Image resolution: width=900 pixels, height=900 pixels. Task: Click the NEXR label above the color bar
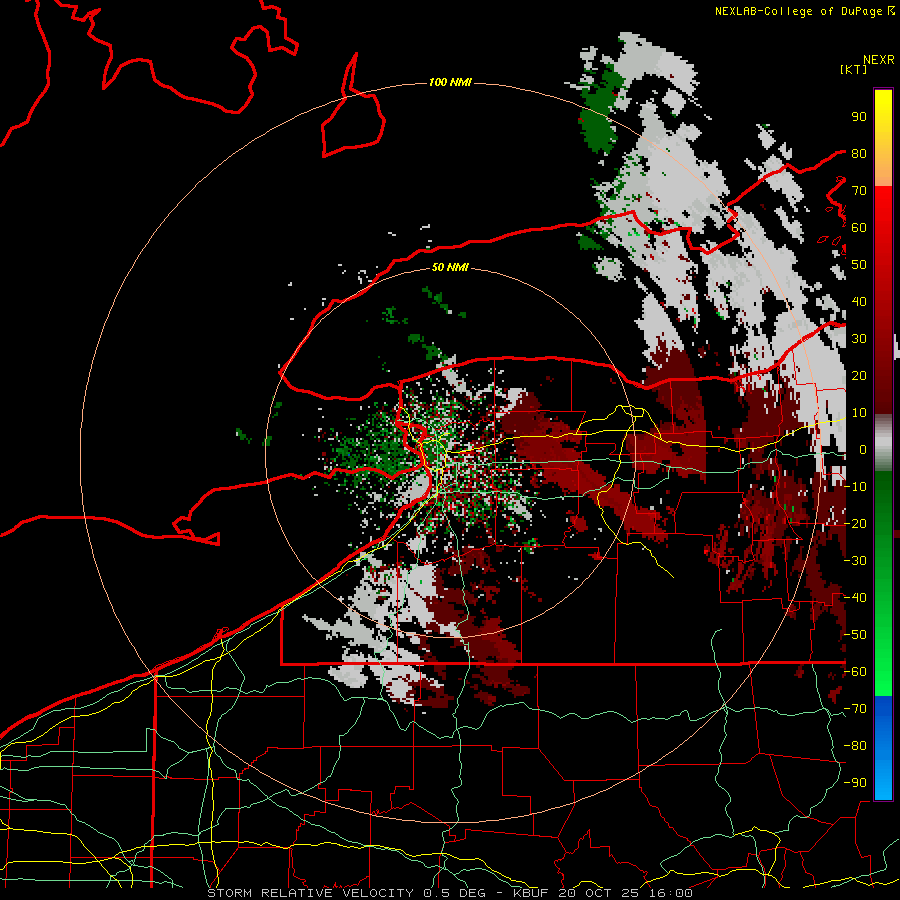point(879,60)
